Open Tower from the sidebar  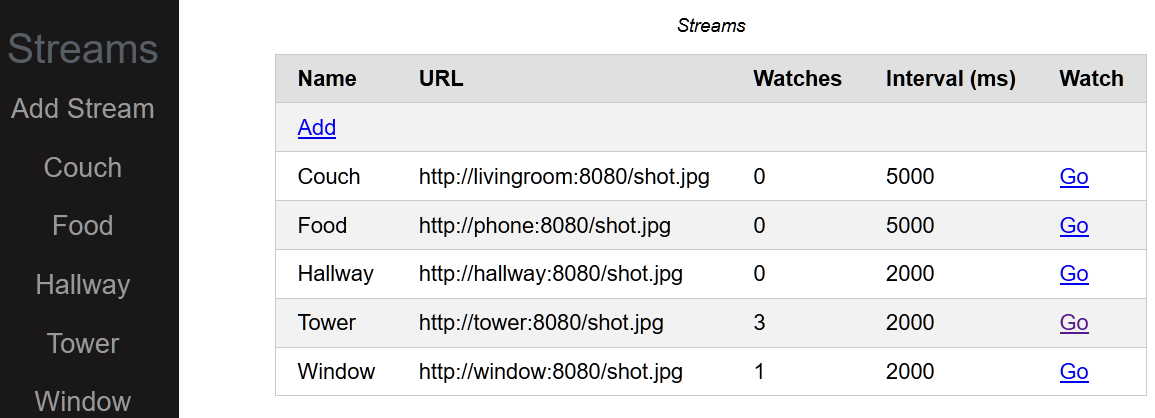point(83,344)
